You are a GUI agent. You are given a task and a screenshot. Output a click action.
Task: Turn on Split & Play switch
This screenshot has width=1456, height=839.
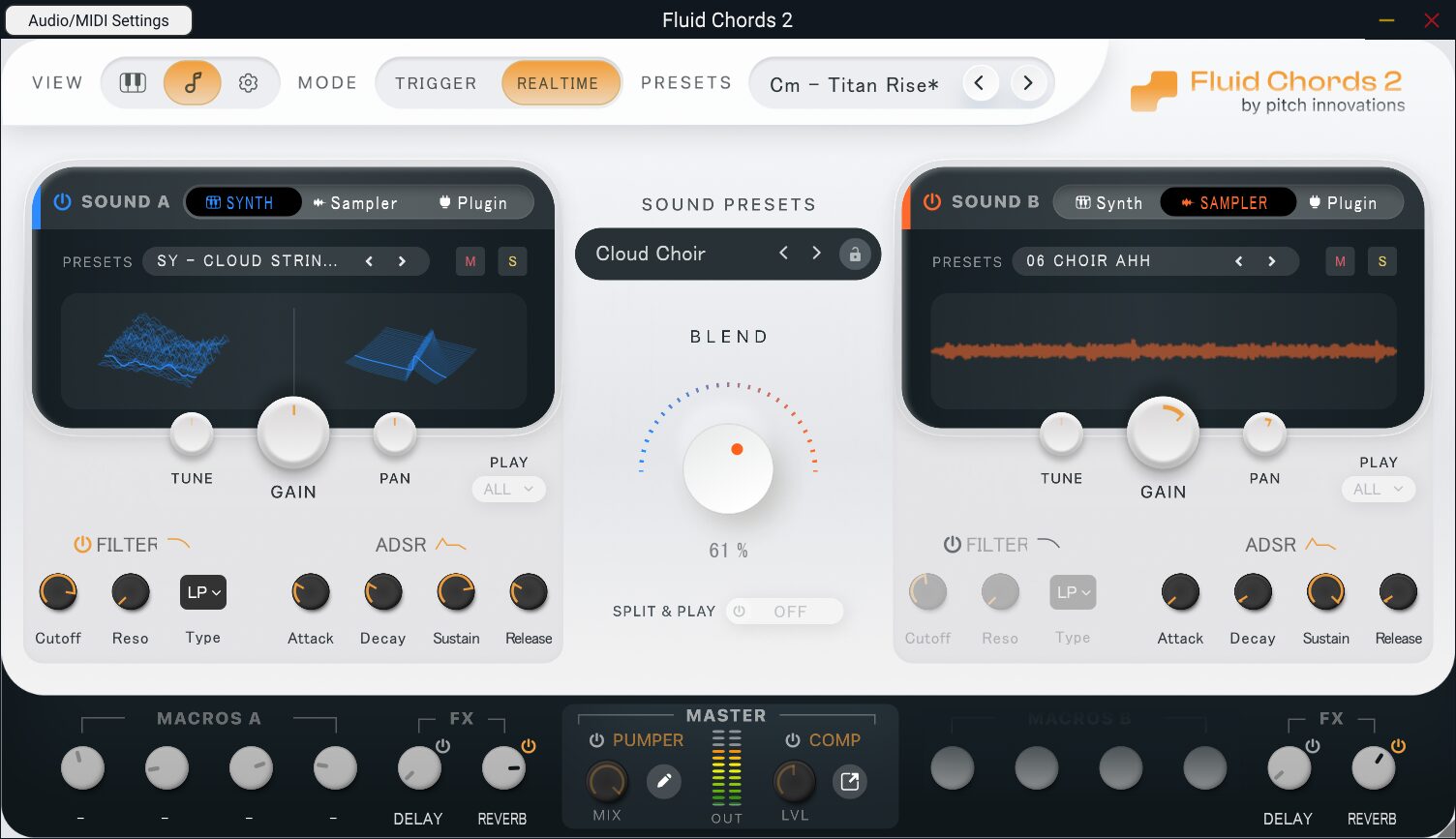point(784,612)
